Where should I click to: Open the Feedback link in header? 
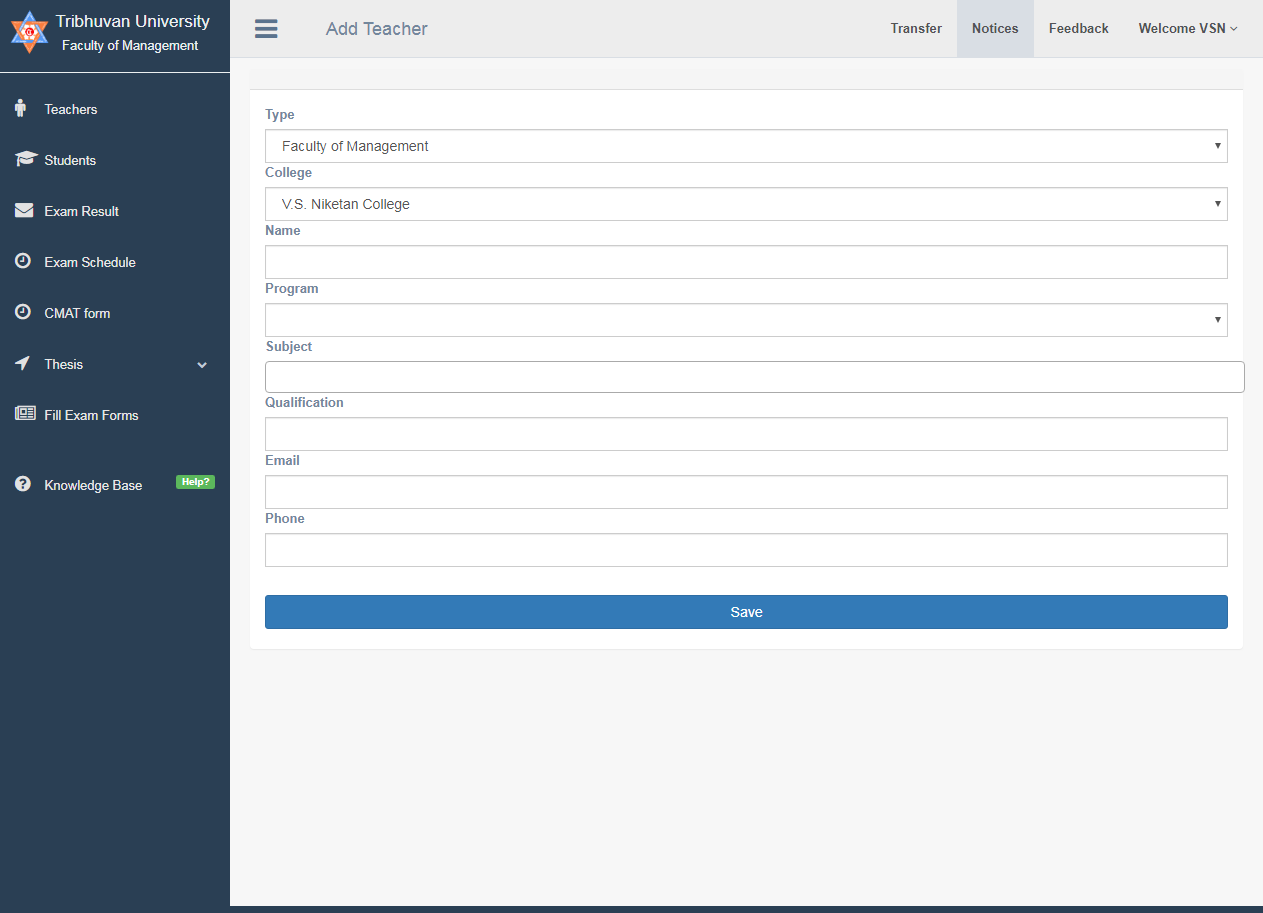(x=1078, y=29)
